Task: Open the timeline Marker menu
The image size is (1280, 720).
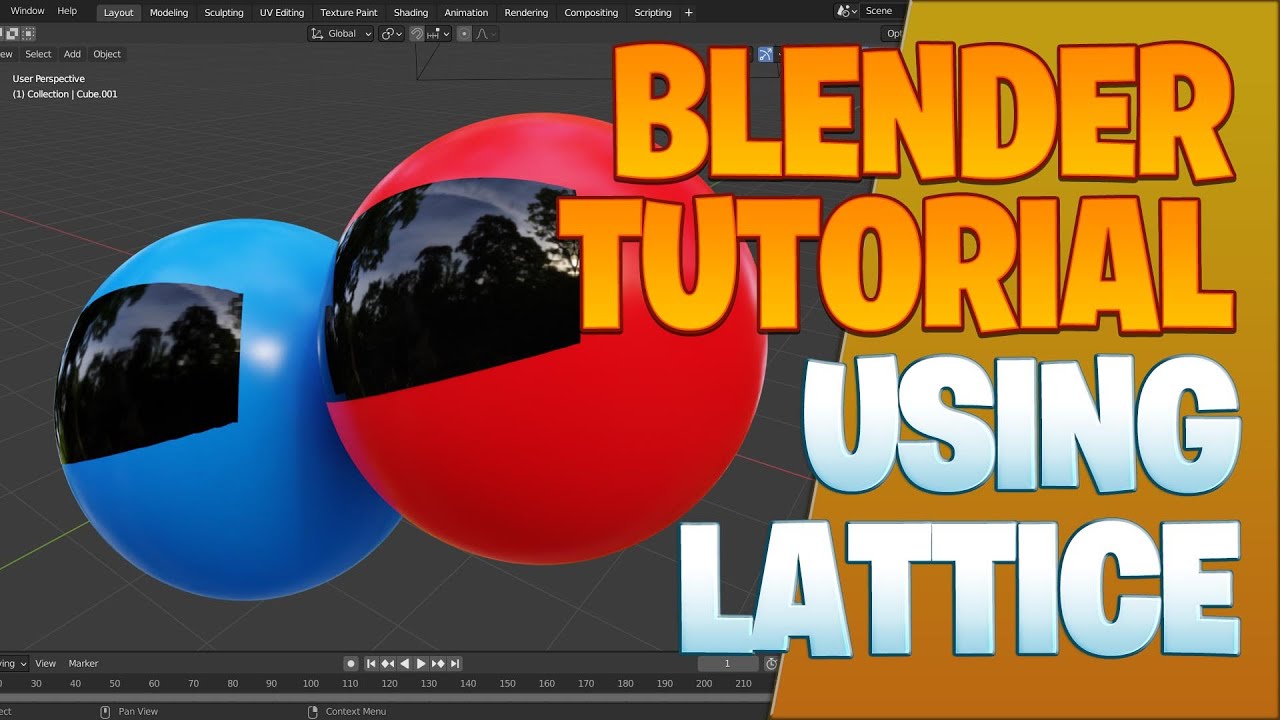Action: point(83,663)
